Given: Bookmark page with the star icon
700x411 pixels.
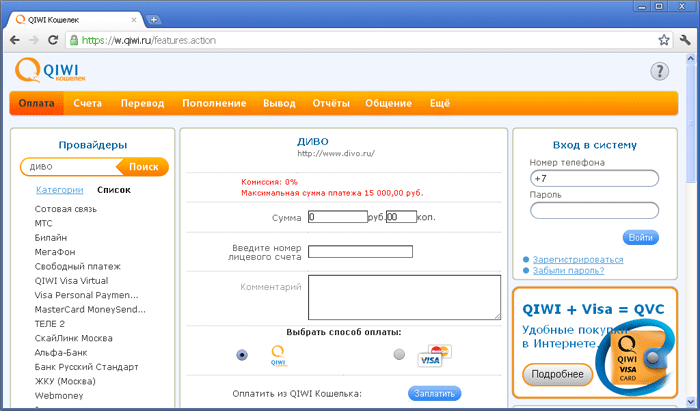Looking at the screenshot, I should click(x=664, y=40).
